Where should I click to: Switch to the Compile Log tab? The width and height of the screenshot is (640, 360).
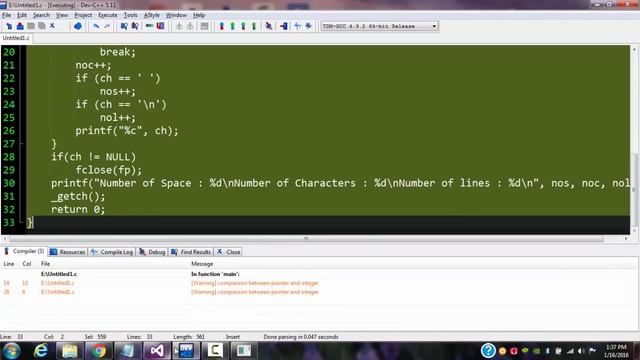pyautogui.click(x=112, y=252)
